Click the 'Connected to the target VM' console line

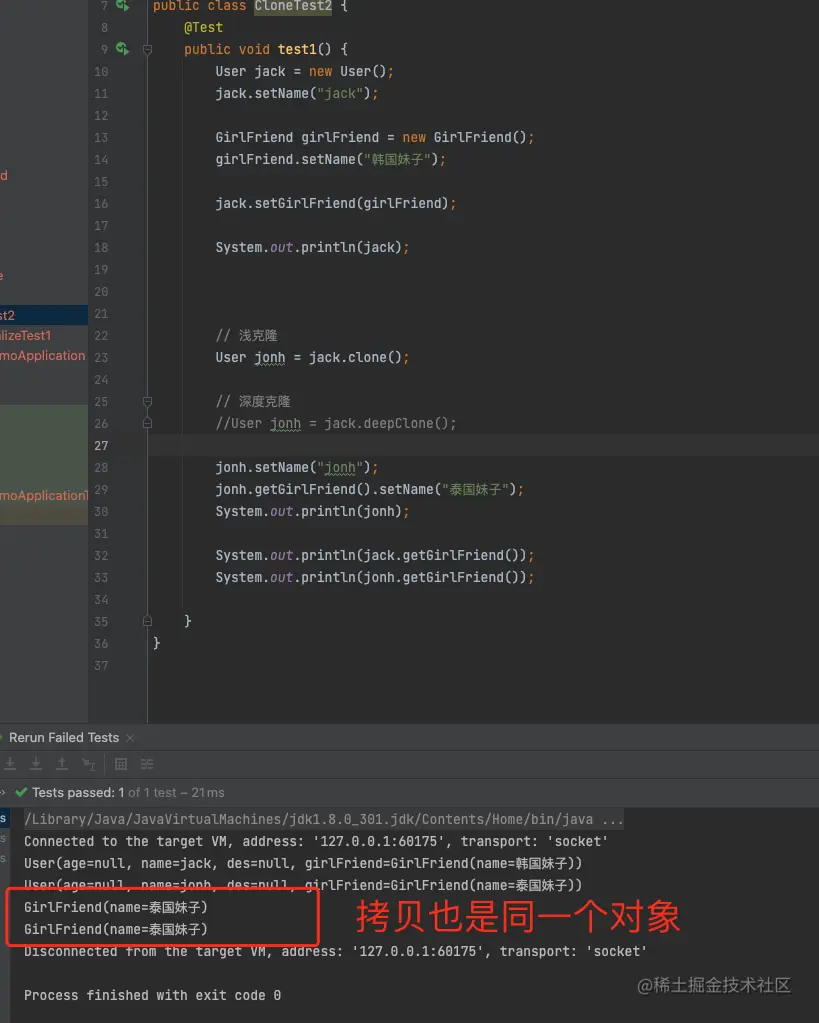click(x=316, y=841)
